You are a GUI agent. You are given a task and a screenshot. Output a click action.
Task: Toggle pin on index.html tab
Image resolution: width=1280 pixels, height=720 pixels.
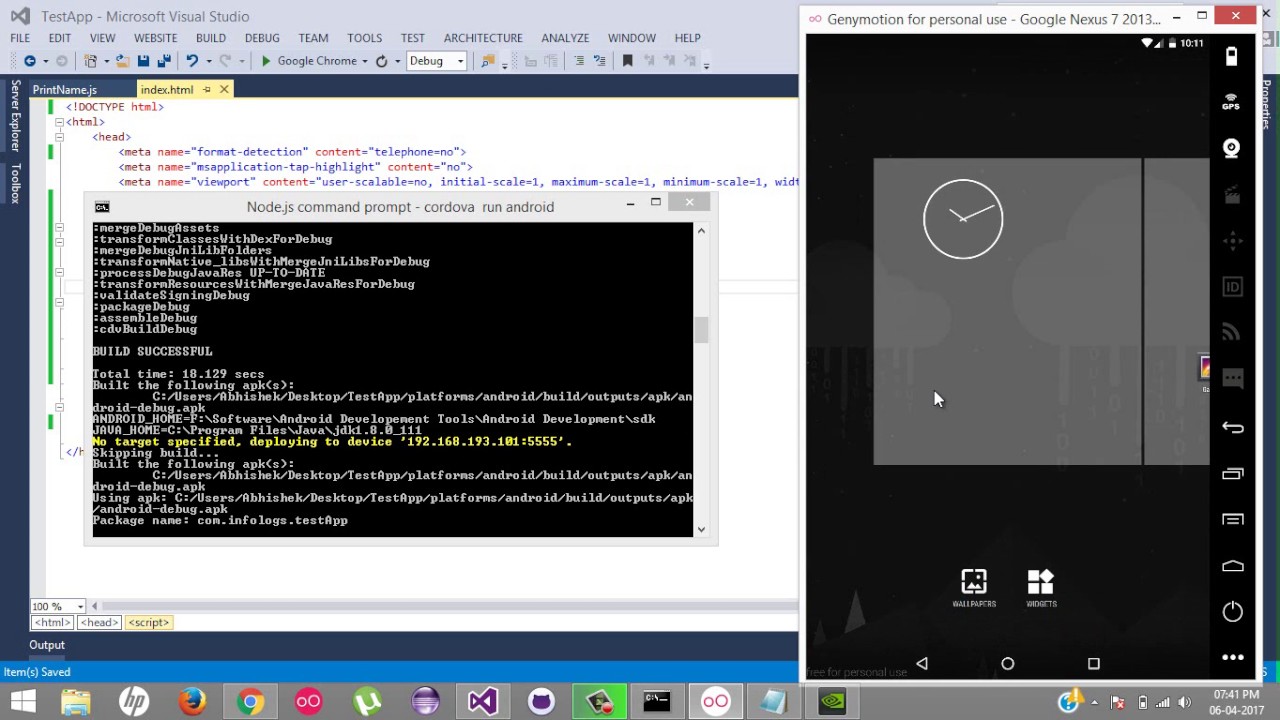click(207, 90)
